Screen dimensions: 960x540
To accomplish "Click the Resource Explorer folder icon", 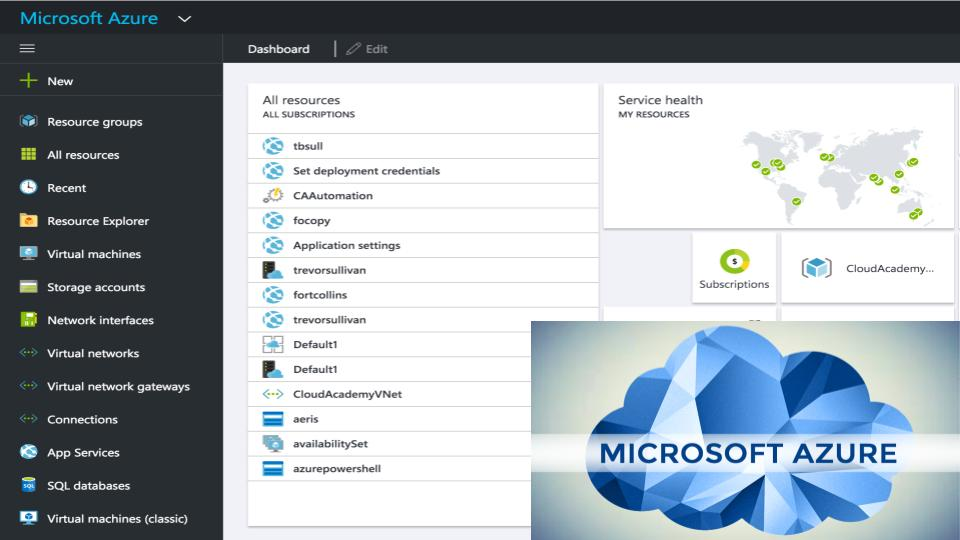I will coord(28,220).
